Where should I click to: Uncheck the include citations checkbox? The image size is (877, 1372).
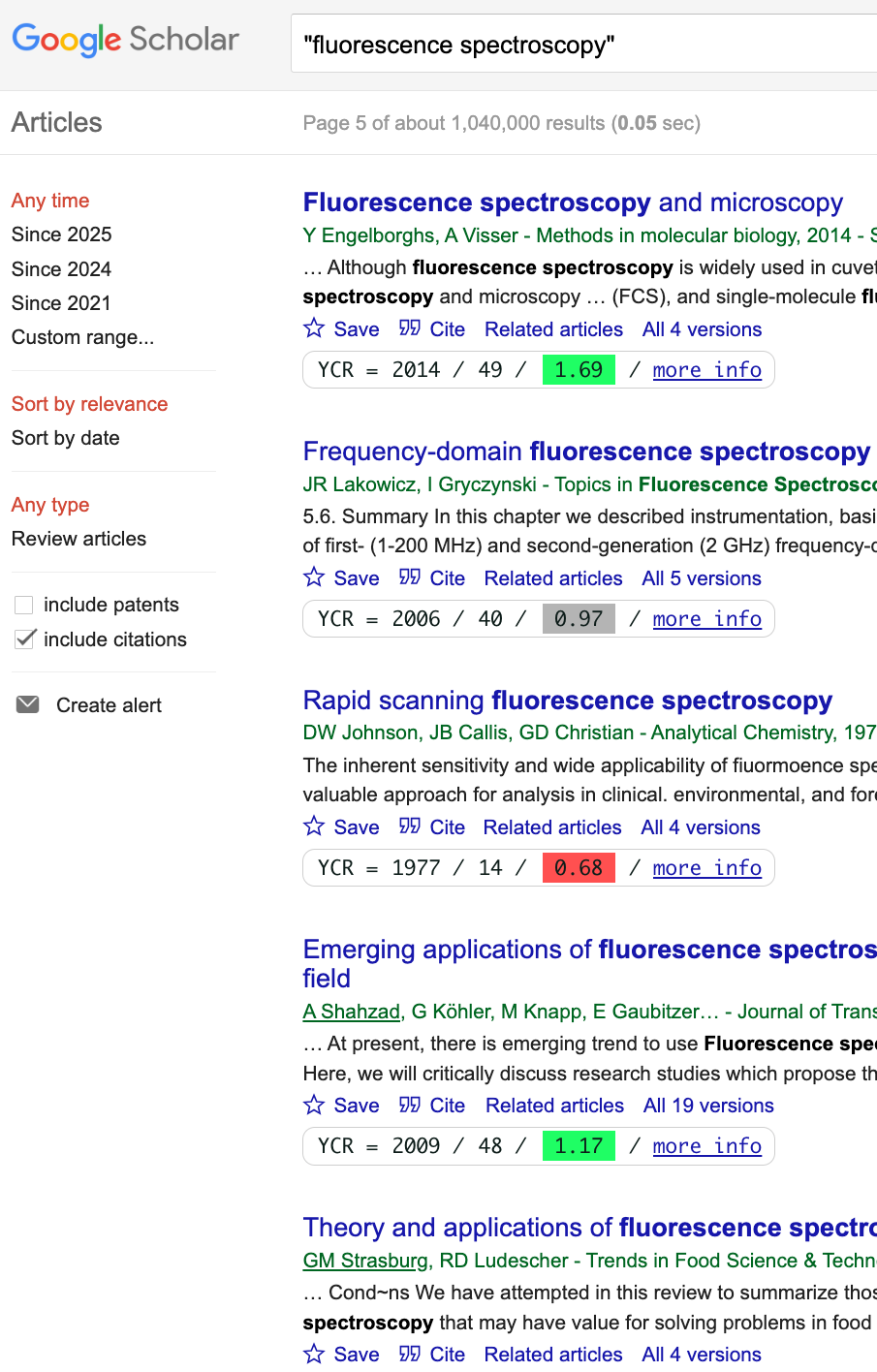pos(25,639)
